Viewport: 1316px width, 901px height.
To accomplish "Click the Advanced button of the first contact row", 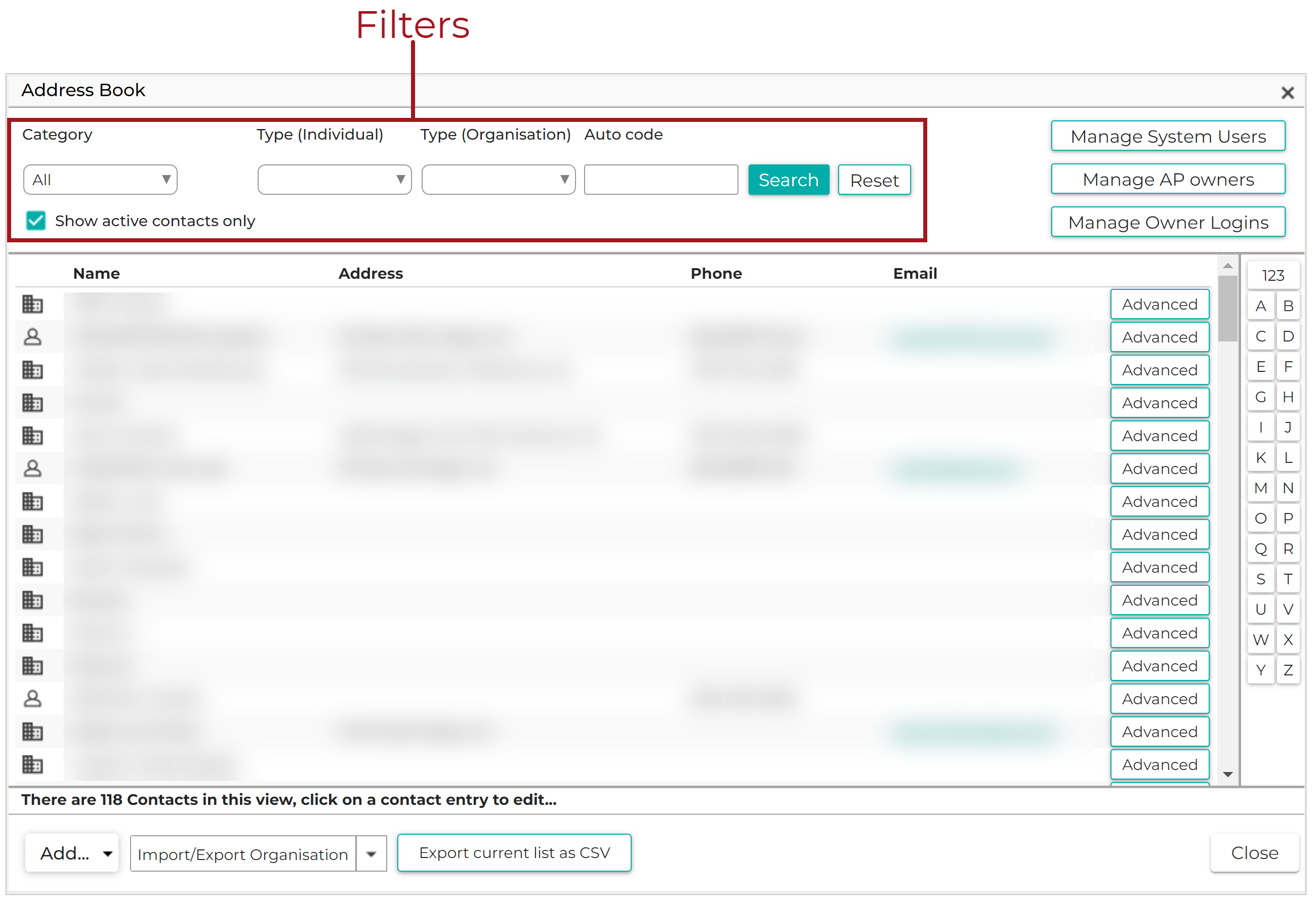I will pos(1160,305).
